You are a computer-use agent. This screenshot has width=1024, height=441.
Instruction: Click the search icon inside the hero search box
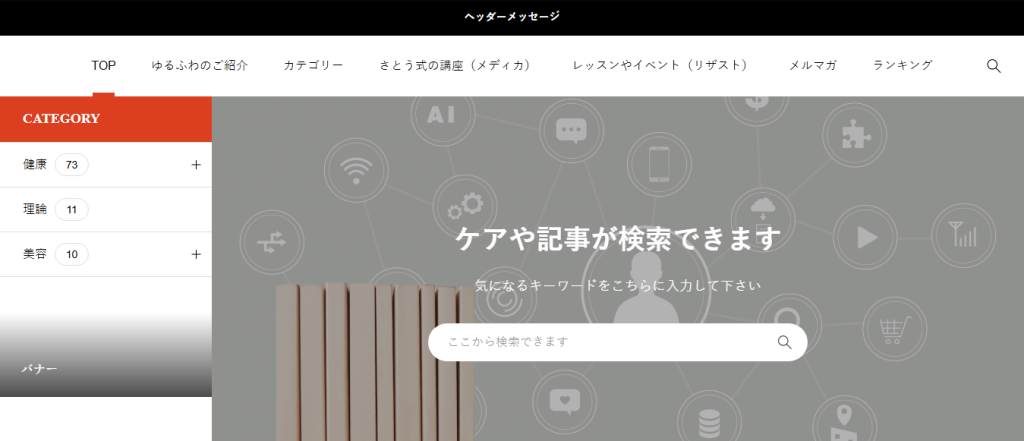pyautogui.click(x=784, y=342)
